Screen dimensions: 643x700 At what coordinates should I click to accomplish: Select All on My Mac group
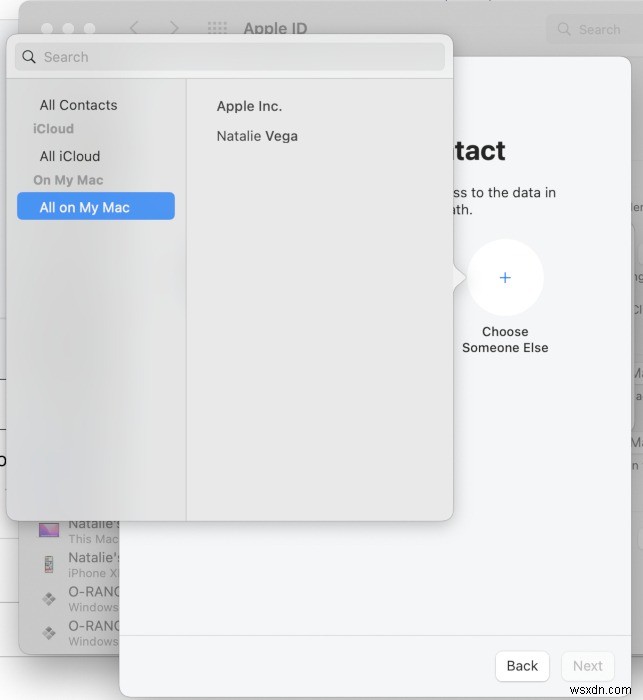(96, 206)
